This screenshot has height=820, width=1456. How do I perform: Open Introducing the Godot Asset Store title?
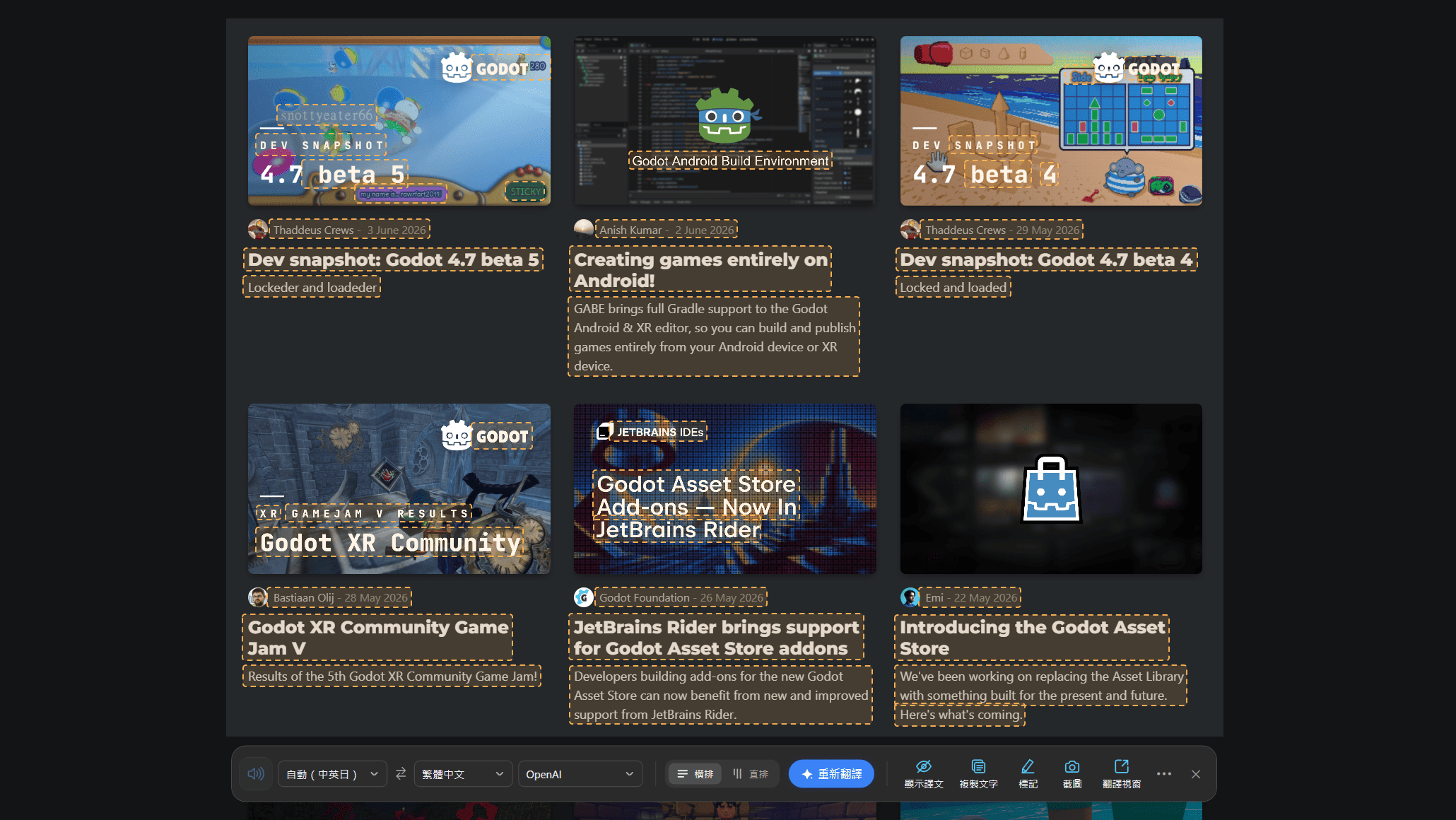(x=1033, y=638)
